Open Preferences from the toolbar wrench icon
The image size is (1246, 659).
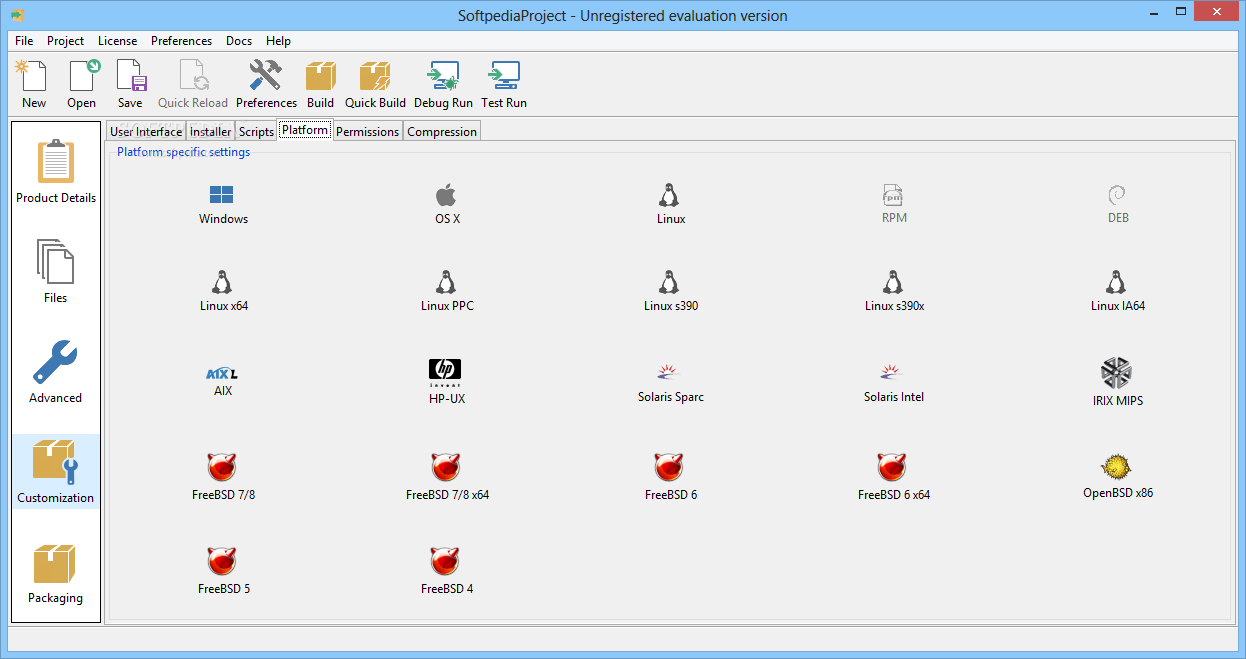point(266,84)
